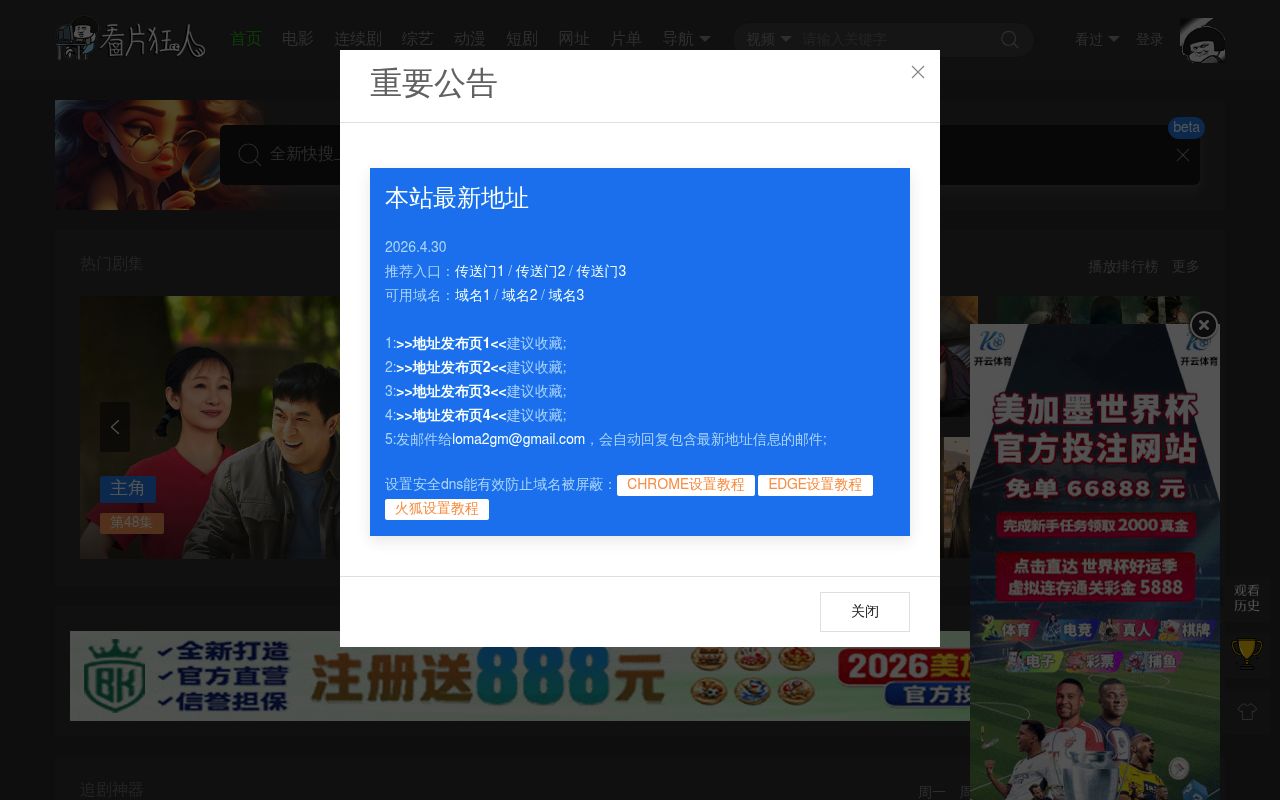1280x800 pixels.
Task: Open the 传送门2 link
Action: pos(541,272)
